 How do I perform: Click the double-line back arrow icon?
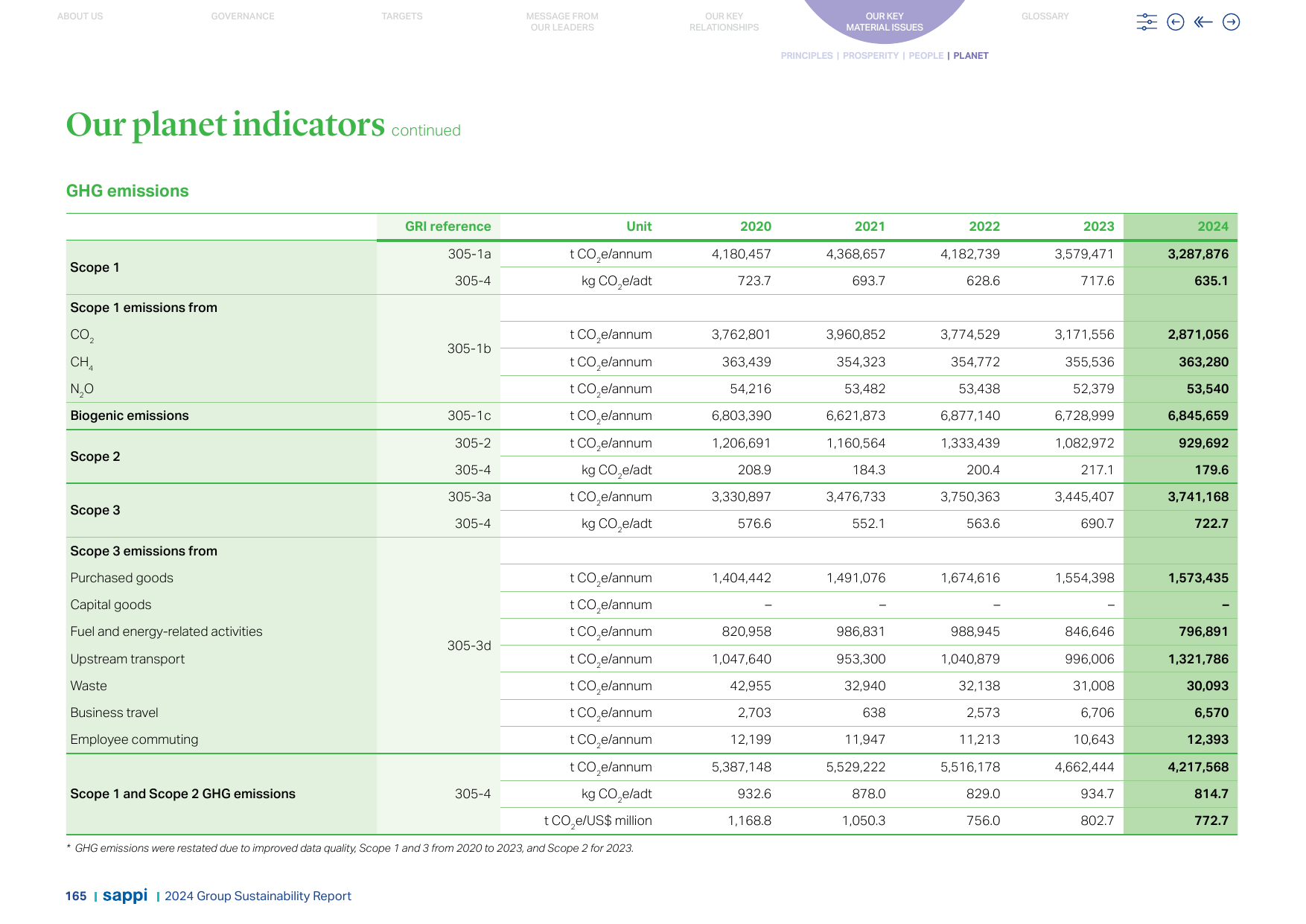tap(1203, 22)
